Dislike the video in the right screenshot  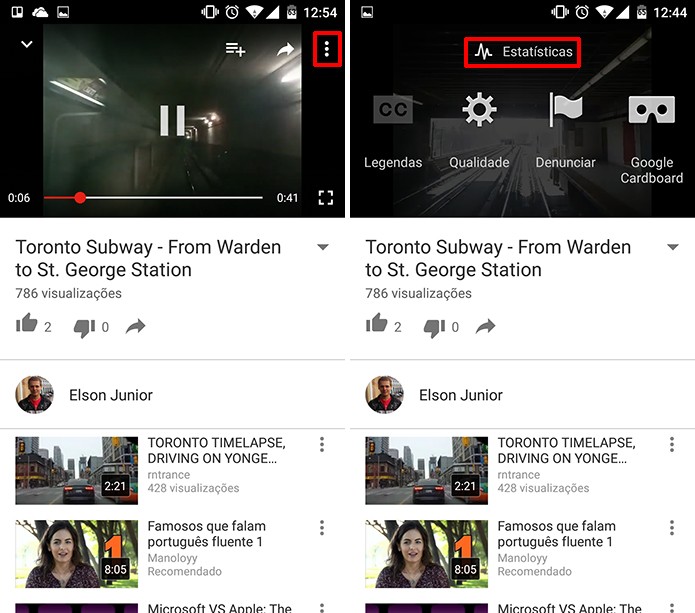(434, 328)
